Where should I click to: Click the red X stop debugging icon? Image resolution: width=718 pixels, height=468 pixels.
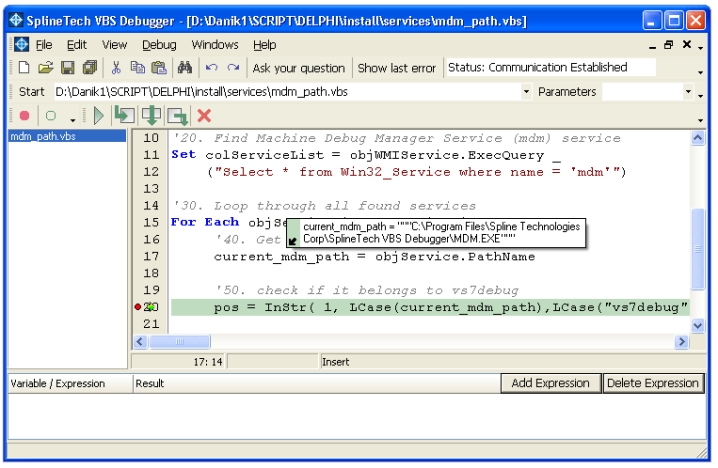tap(204, 116)
